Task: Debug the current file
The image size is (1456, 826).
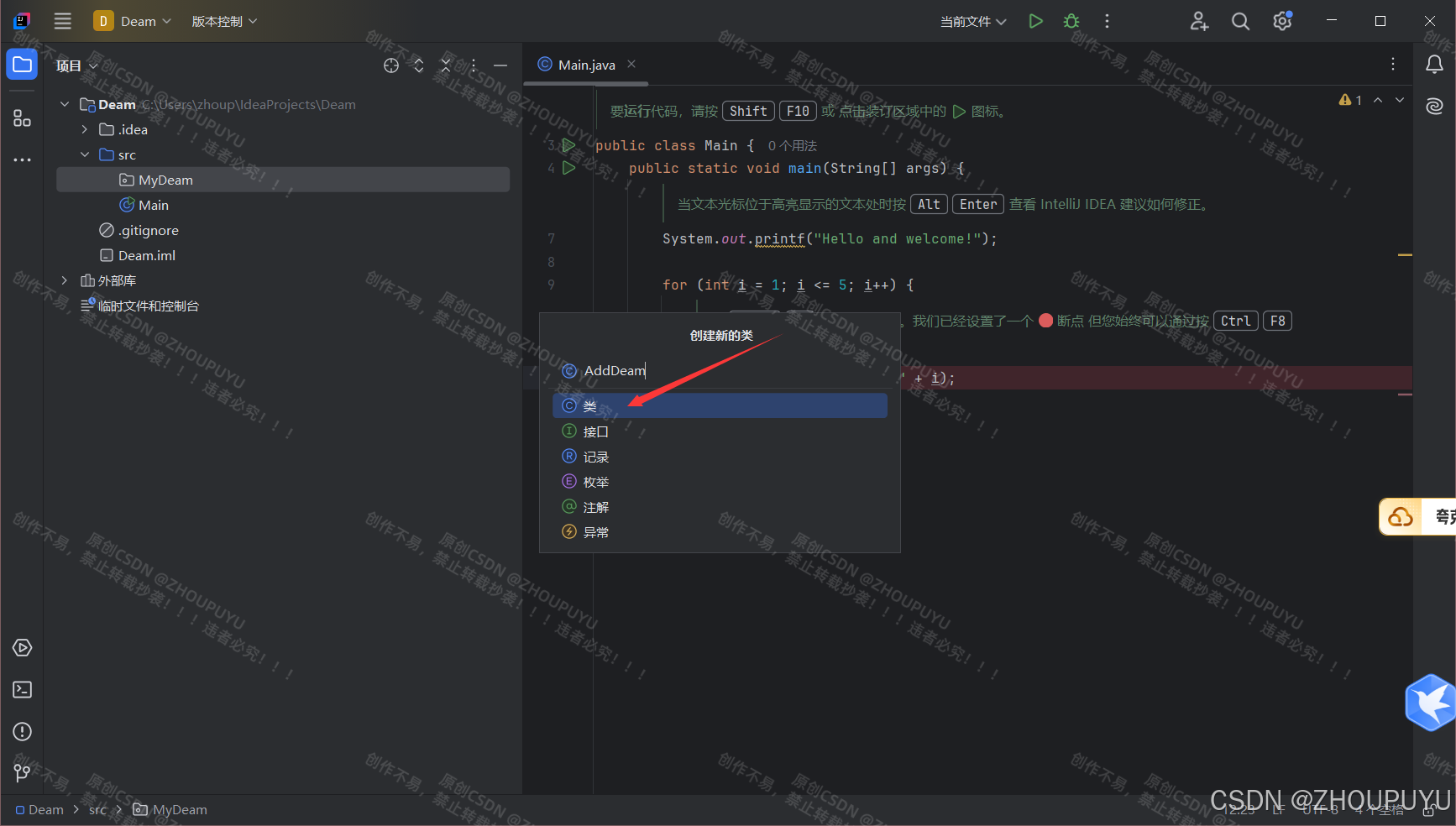Action: [x=1071, y=21]
